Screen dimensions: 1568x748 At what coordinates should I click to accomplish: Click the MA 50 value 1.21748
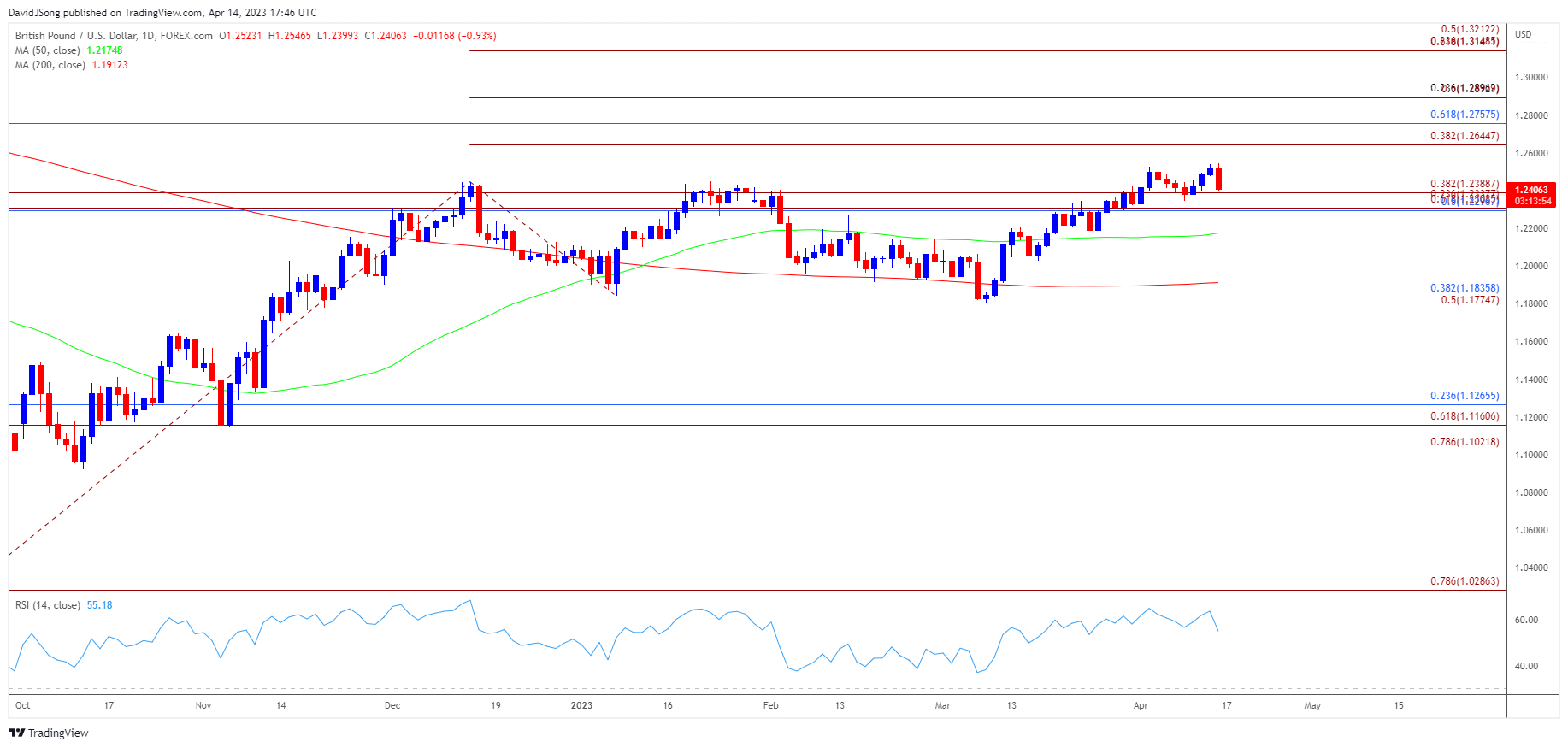pos(104,50)
